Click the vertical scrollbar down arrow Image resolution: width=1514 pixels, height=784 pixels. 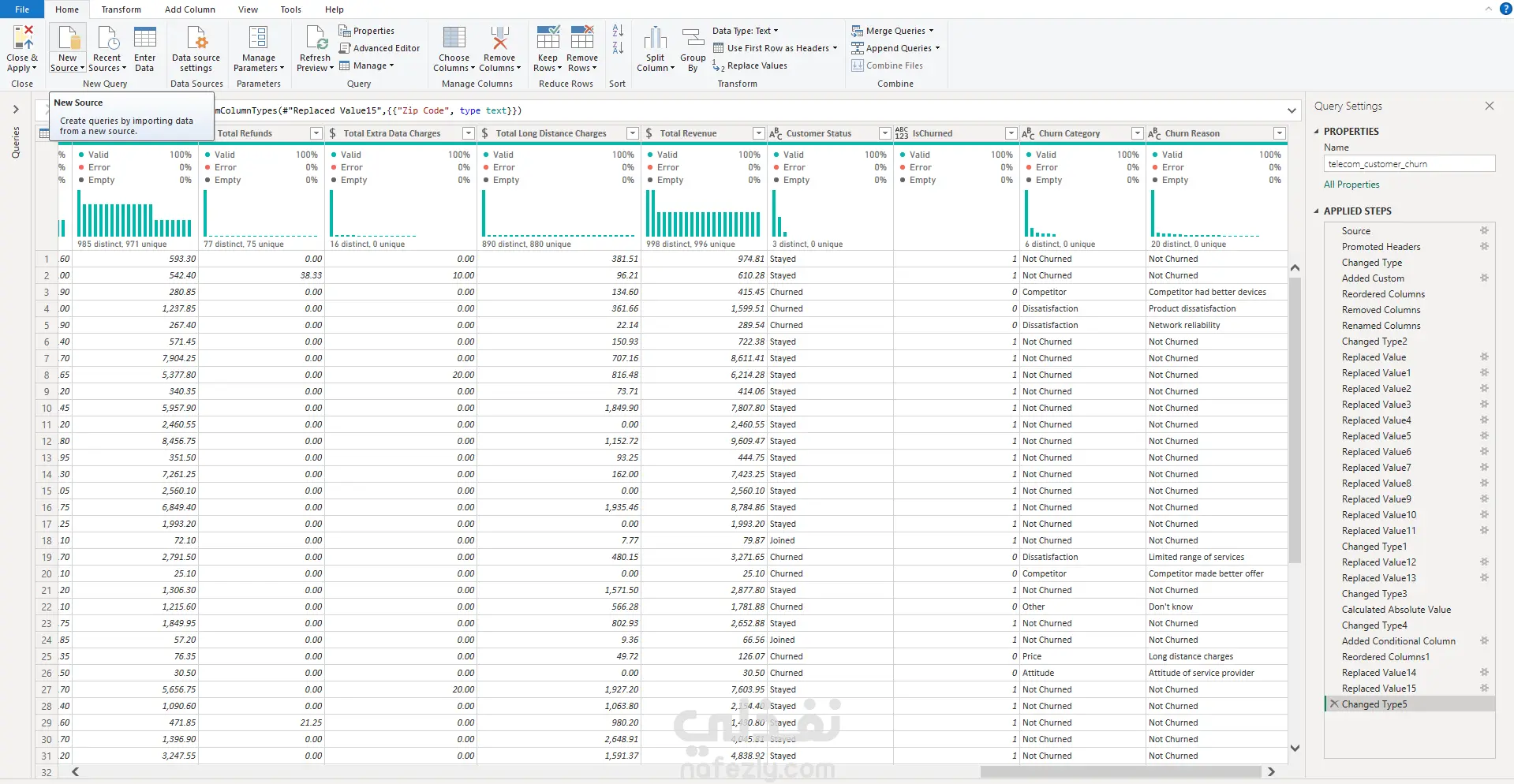1295,748
